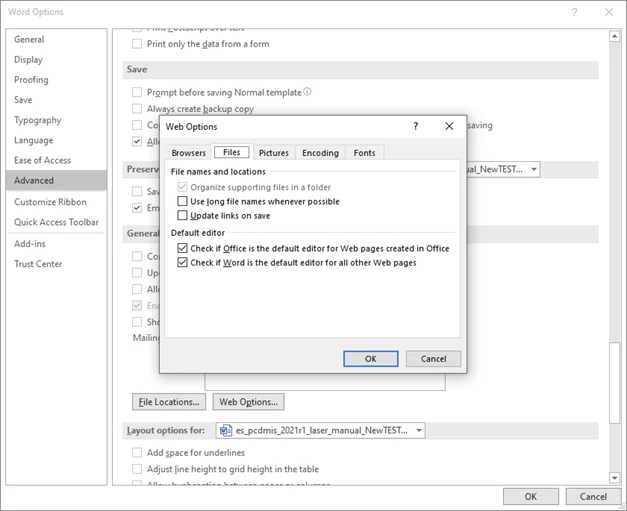Screen dimensions: 627x511
Task: Select Typography category
Action: (x=56, y=120)
